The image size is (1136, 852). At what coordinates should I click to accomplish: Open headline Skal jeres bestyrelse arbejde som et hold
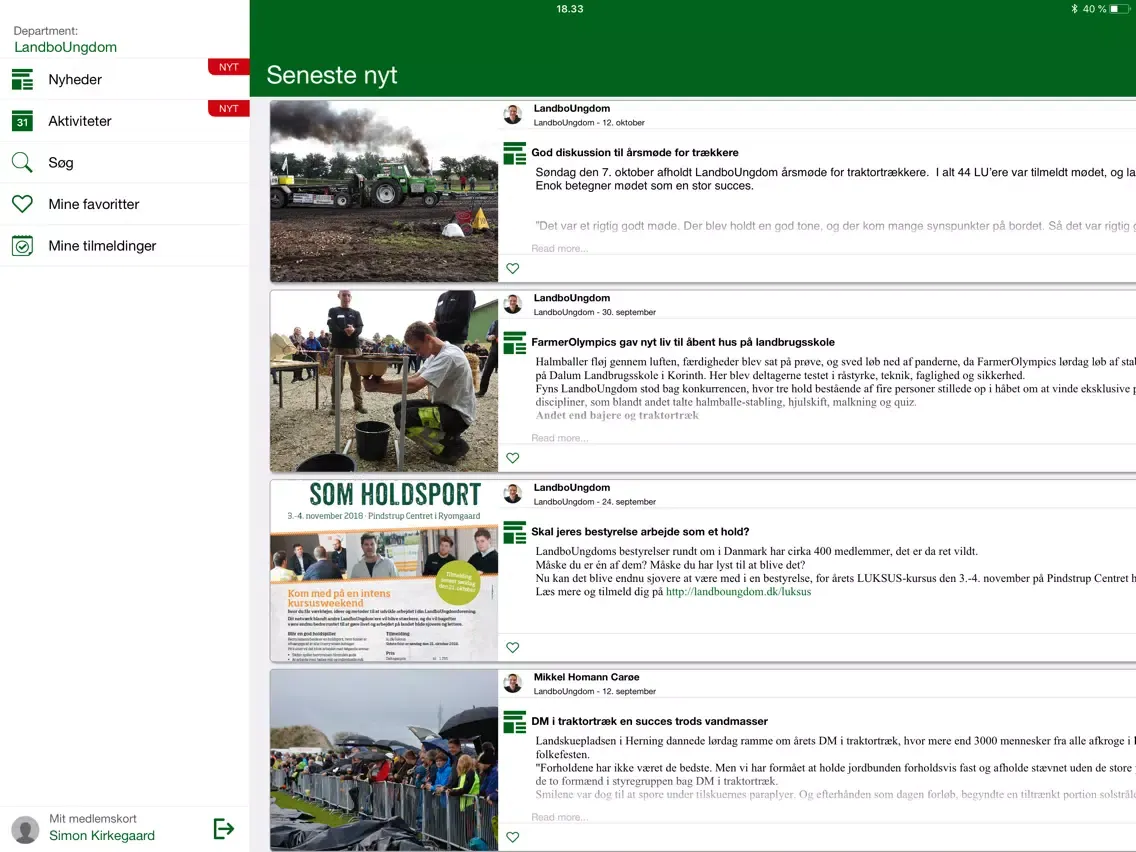point(640,532)
